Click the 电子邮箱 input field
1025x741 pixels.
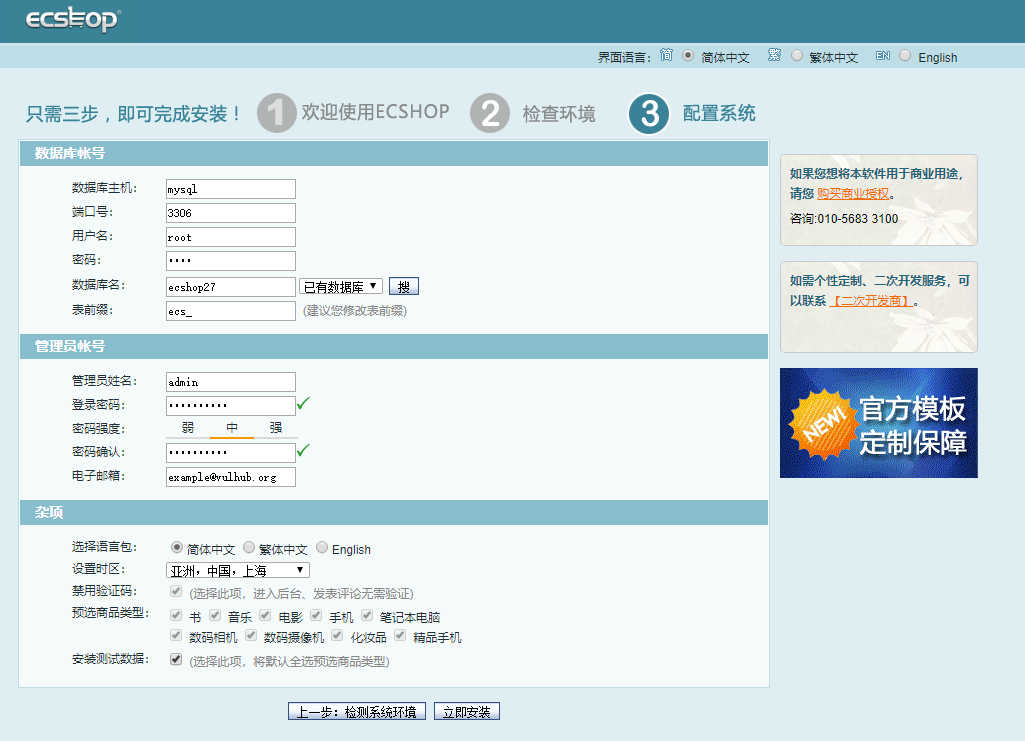point(231,477)
